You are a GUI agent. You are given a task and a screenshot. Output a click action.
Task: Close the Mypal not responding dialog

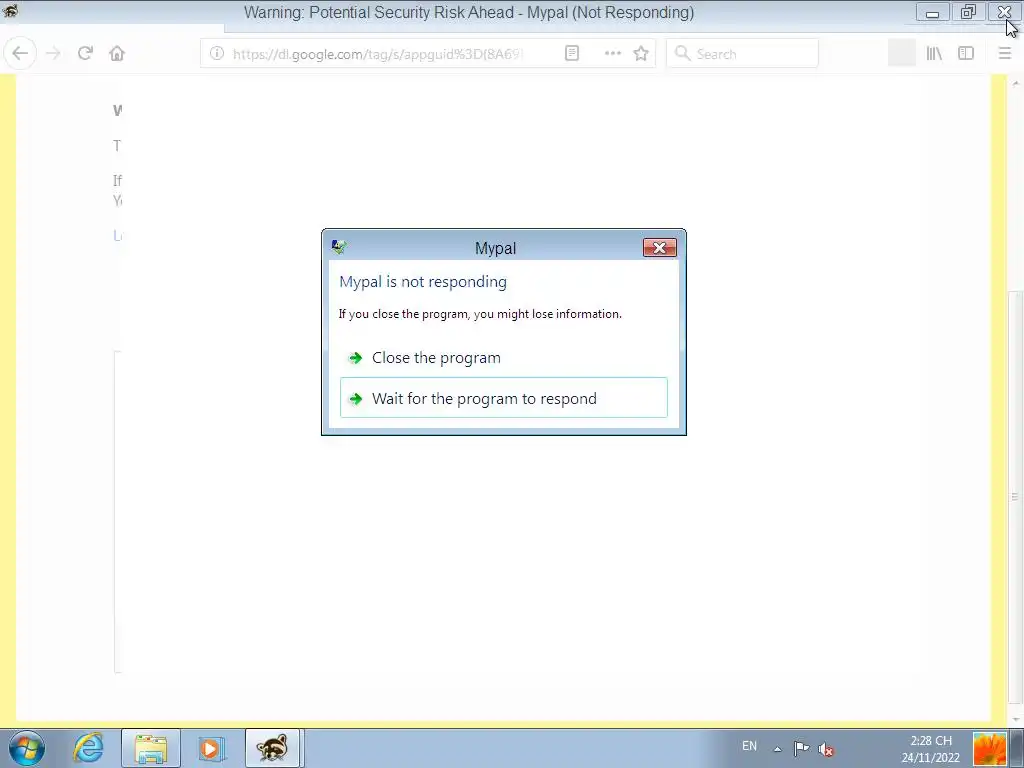tap(660, 248)
